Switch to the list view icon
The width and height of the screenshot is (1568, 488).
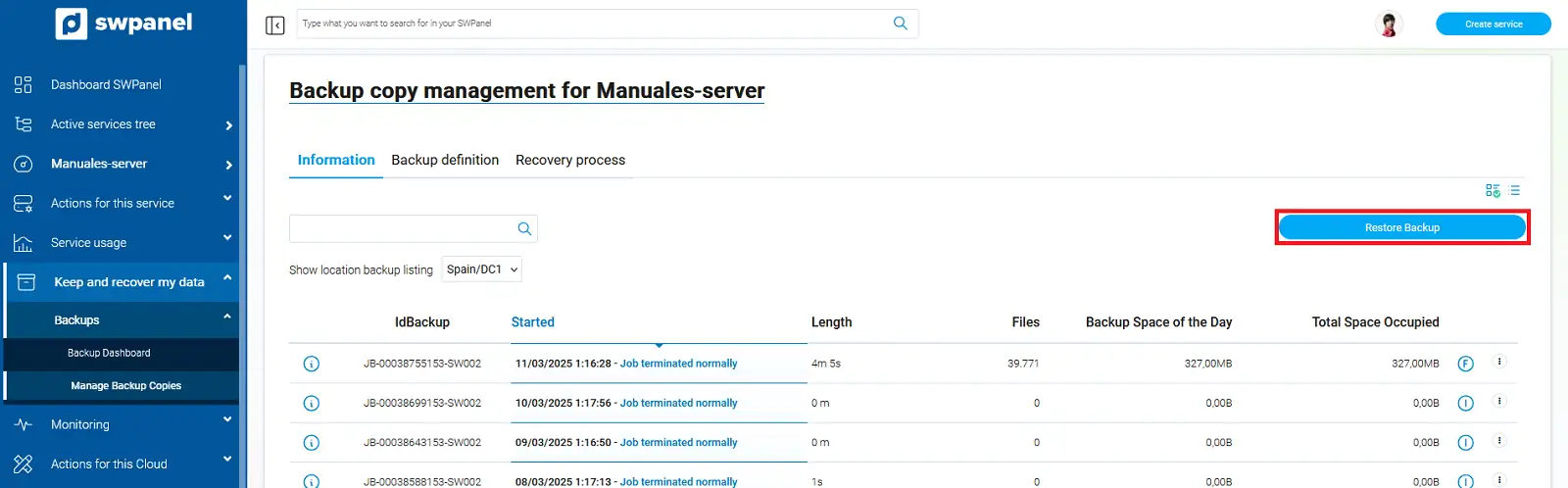coord(1514,190)
